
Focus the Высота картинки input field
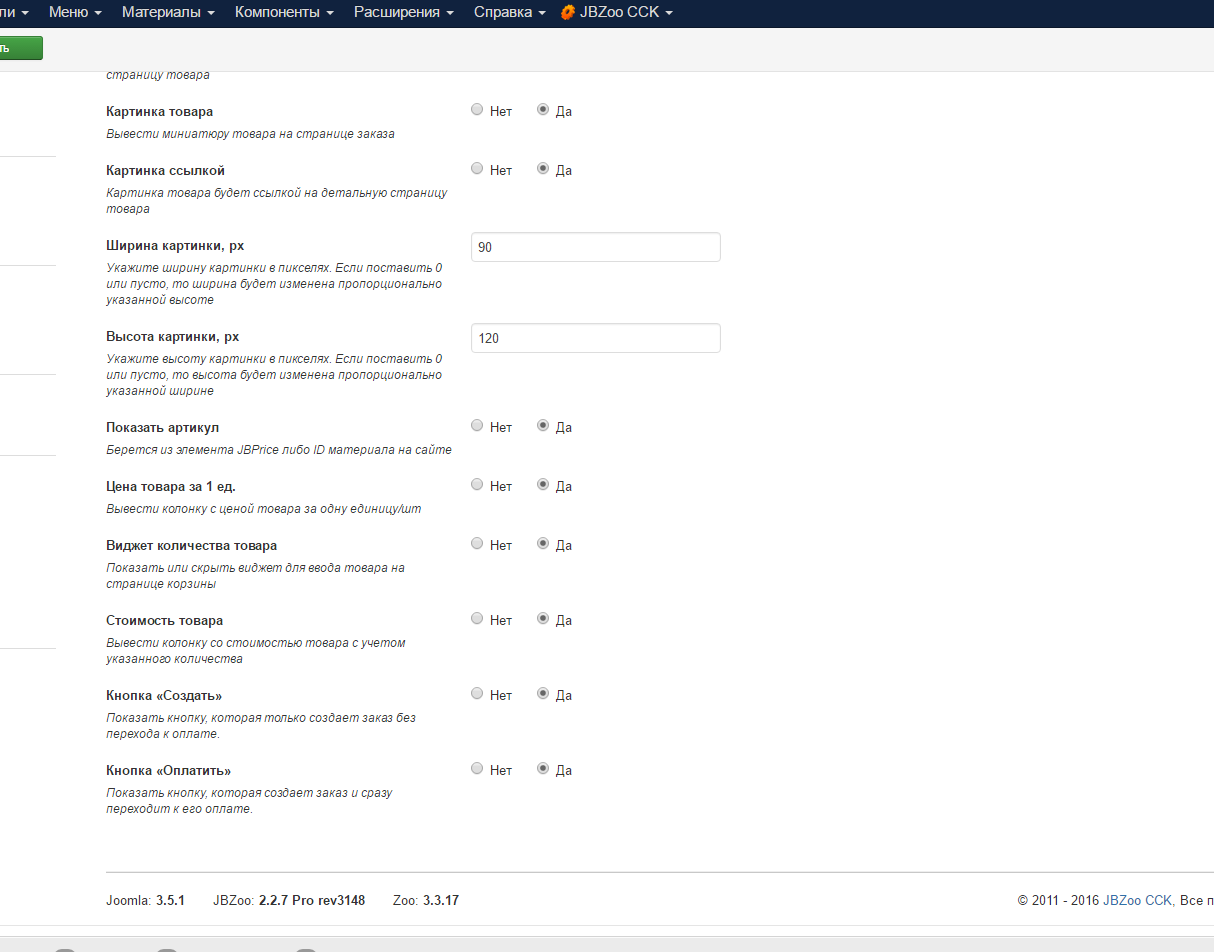(595, 338)
